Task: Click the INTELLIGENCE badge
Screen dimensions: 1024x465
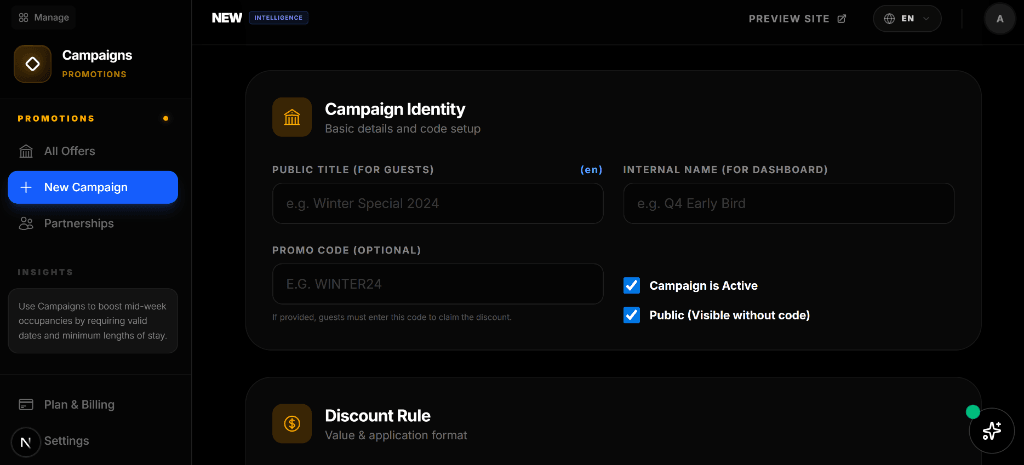Action: coord(279,18)
